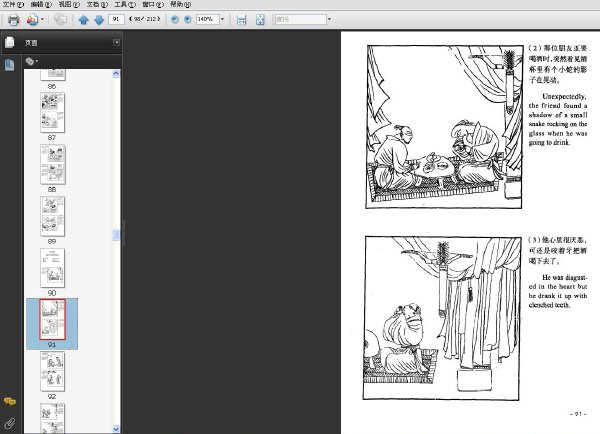Click the grayed collaborate comments icon

(x=60, y=19)
